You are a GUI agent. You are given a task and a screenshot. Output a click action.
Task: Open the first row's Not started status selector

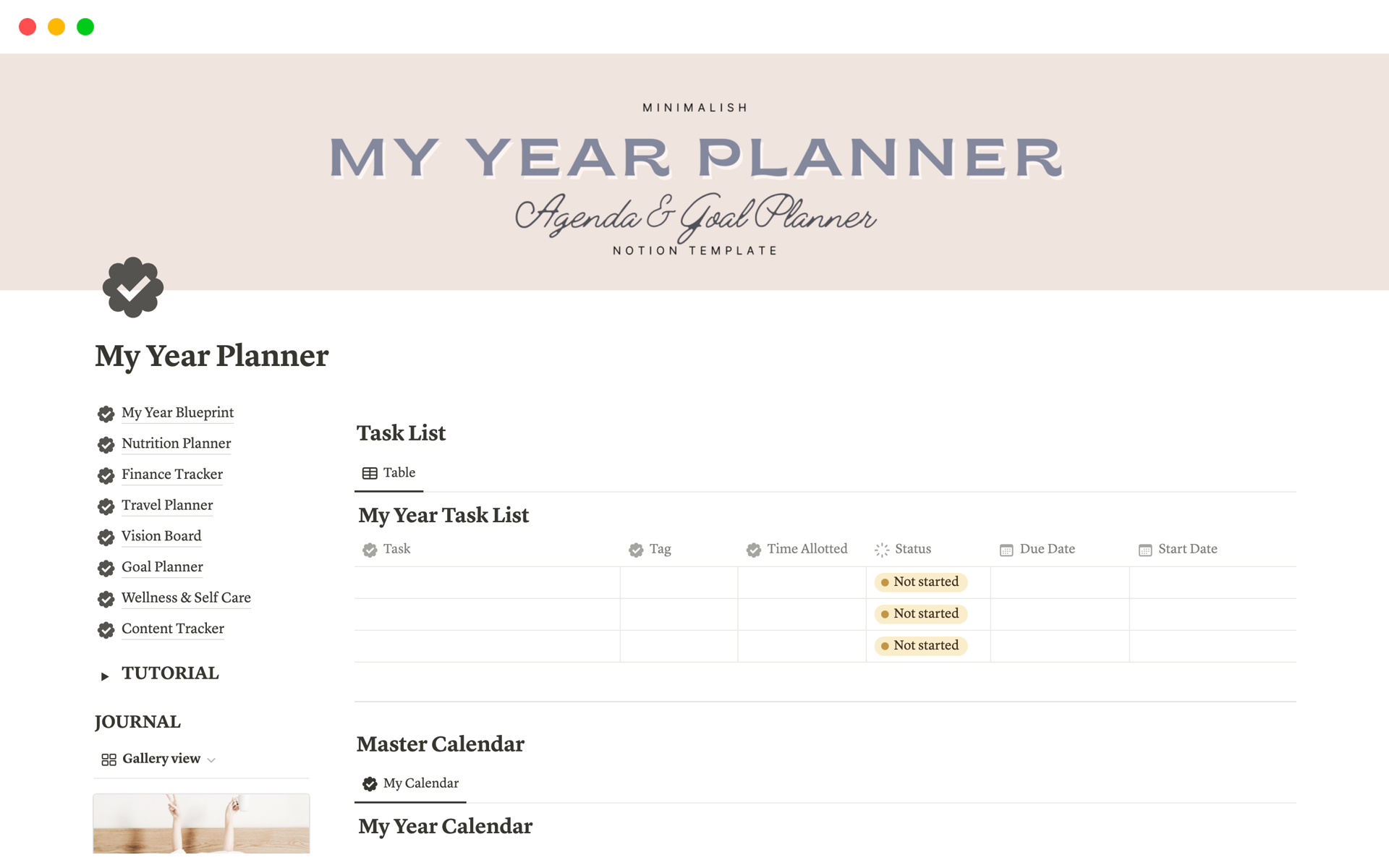(920, 582)
